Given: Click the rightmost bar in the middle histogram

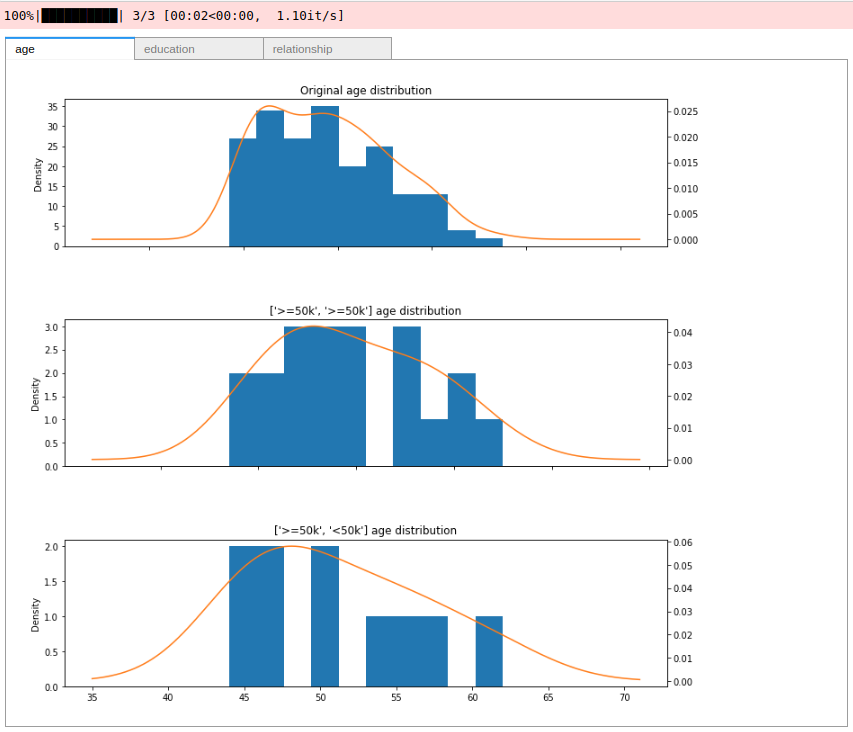Looking at the screenshot, I should pyautogui.click(x=489, y=443).
